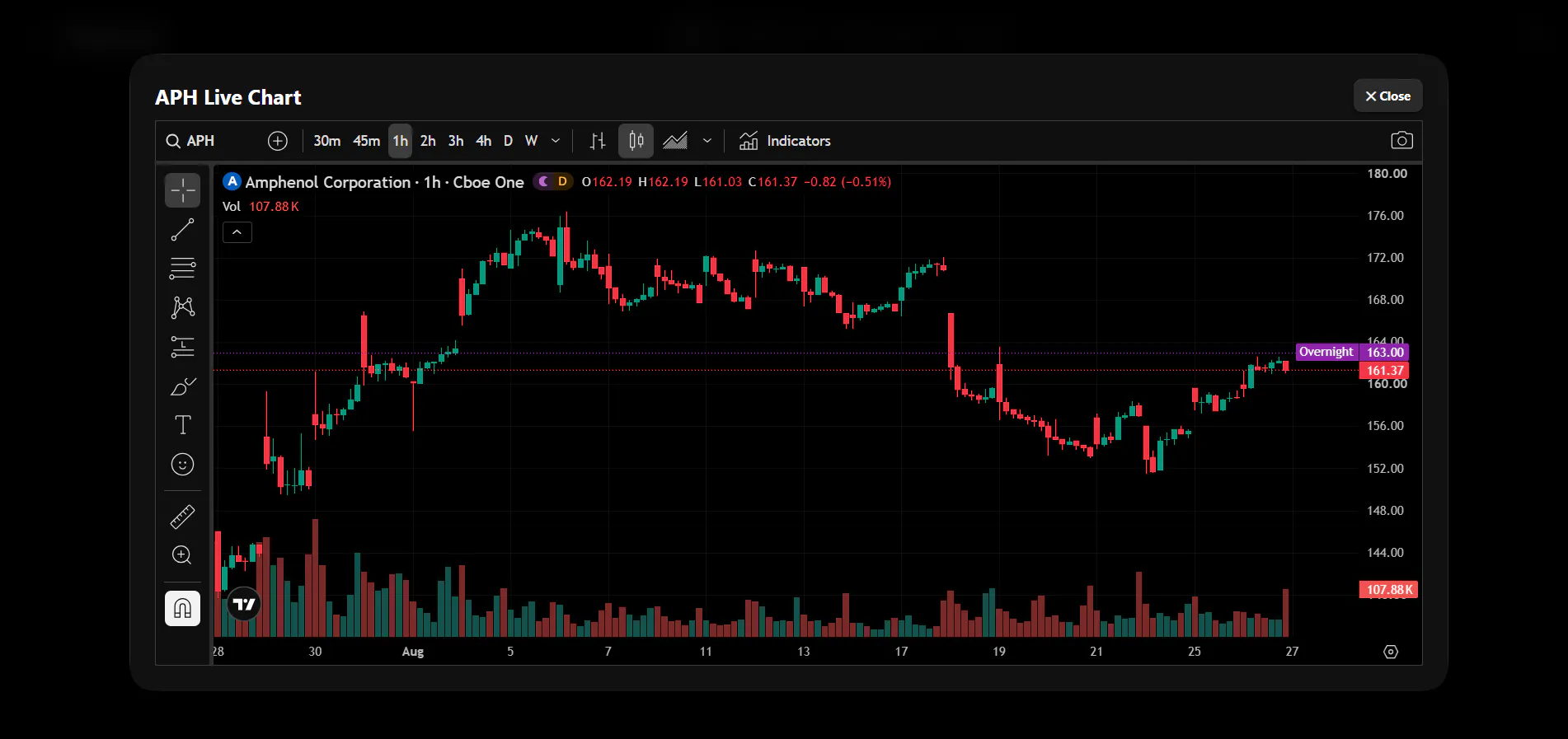The image size is (1568, 739).
Task: Close the APH Live Chart dialog
Action: [x=1387, y=96]
